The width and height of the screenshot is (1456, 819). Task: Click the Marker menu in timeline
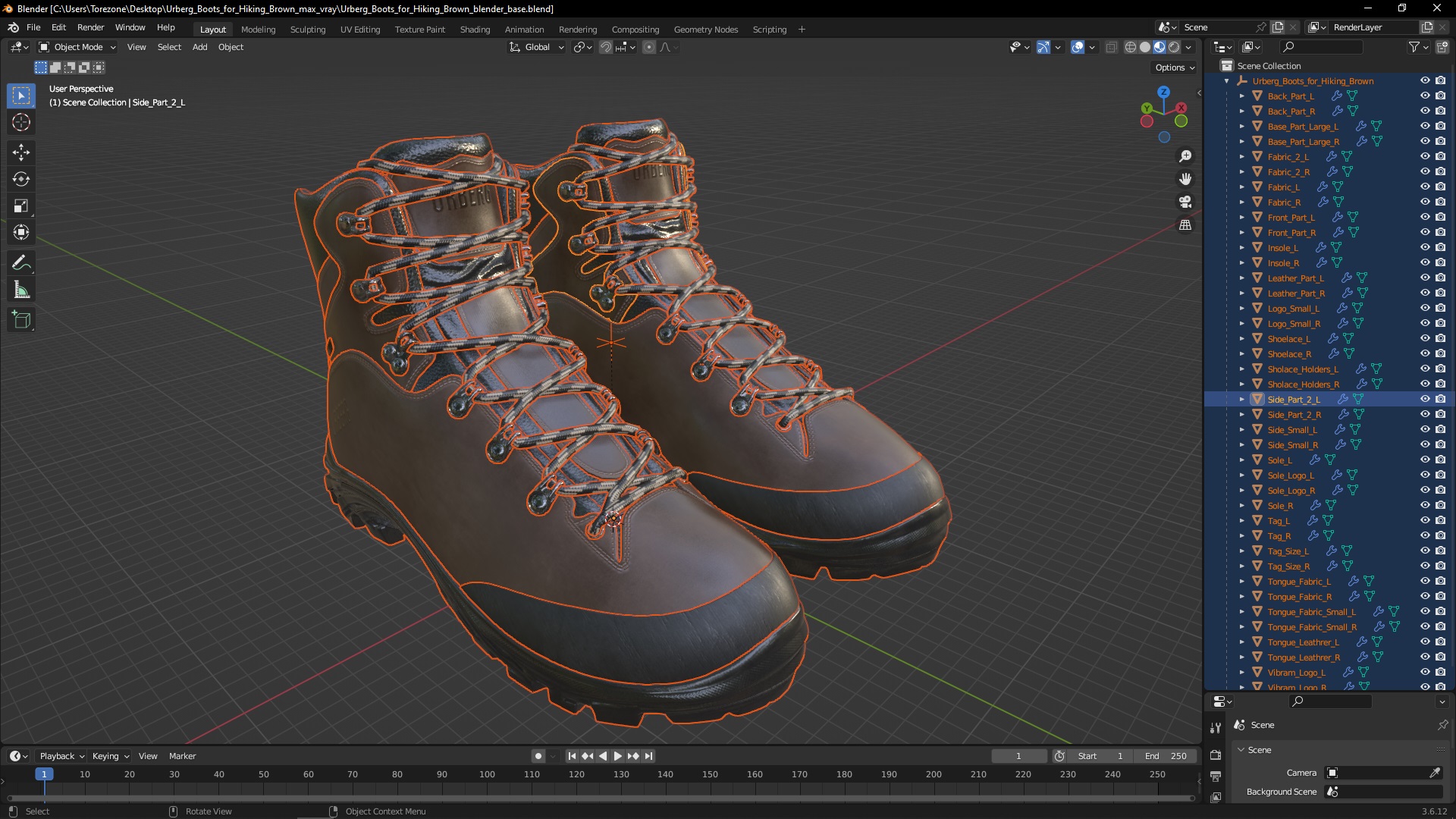coord(182,756)
